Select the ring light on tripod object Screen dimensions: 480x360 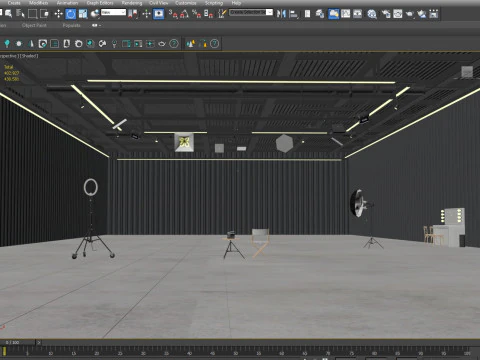92,218
